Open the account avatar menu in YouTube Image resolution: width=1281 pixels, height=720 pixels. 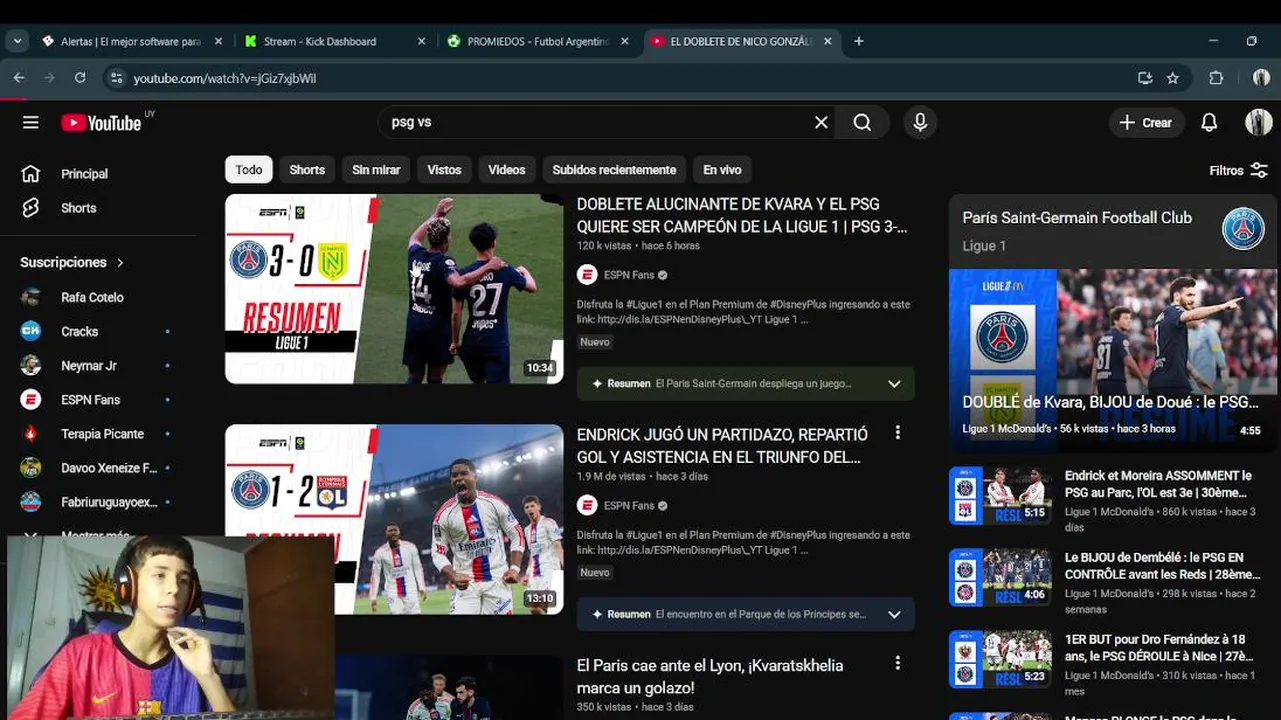click(1258, 122)
